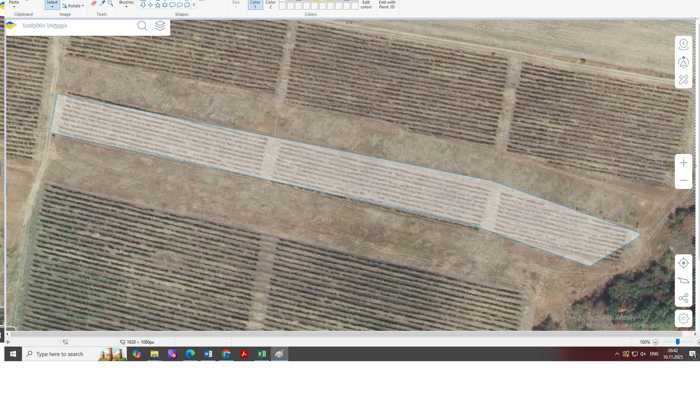700x394 pixels.
Task: Open the Size dropdown in Paint
Action: pyautogui.click(x=236, y=4)
